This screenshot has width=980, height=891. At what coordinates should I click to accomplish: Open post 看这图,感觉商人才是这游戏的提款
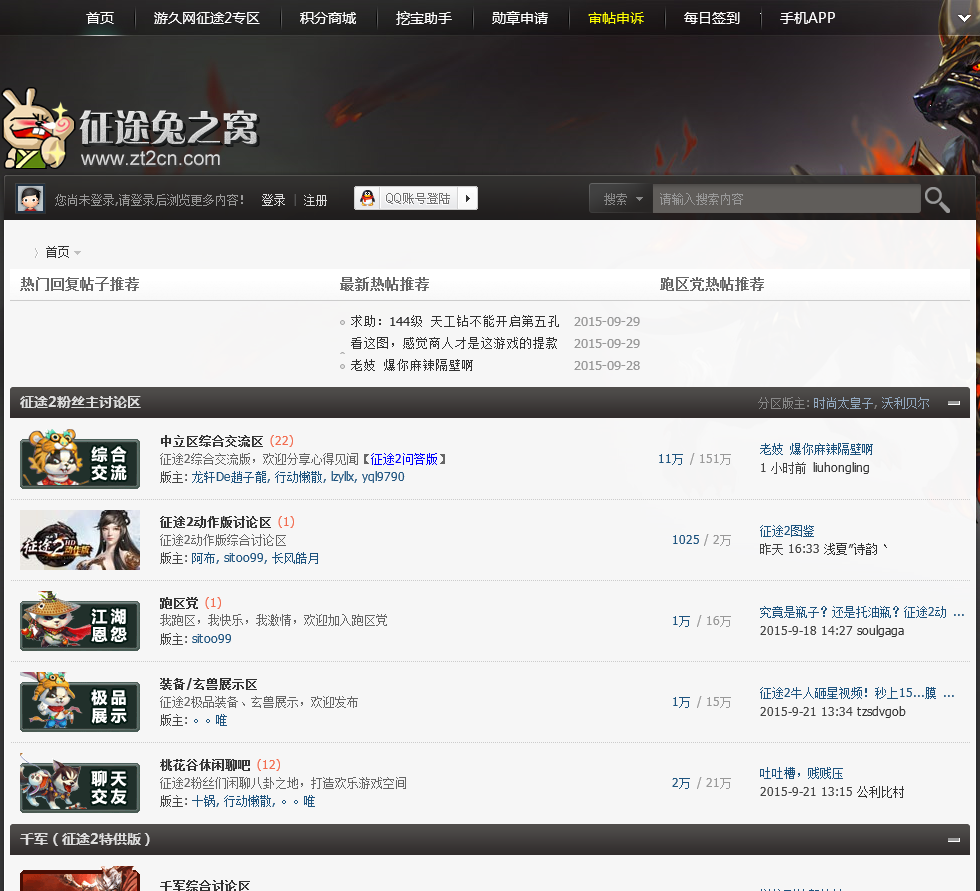454,343
